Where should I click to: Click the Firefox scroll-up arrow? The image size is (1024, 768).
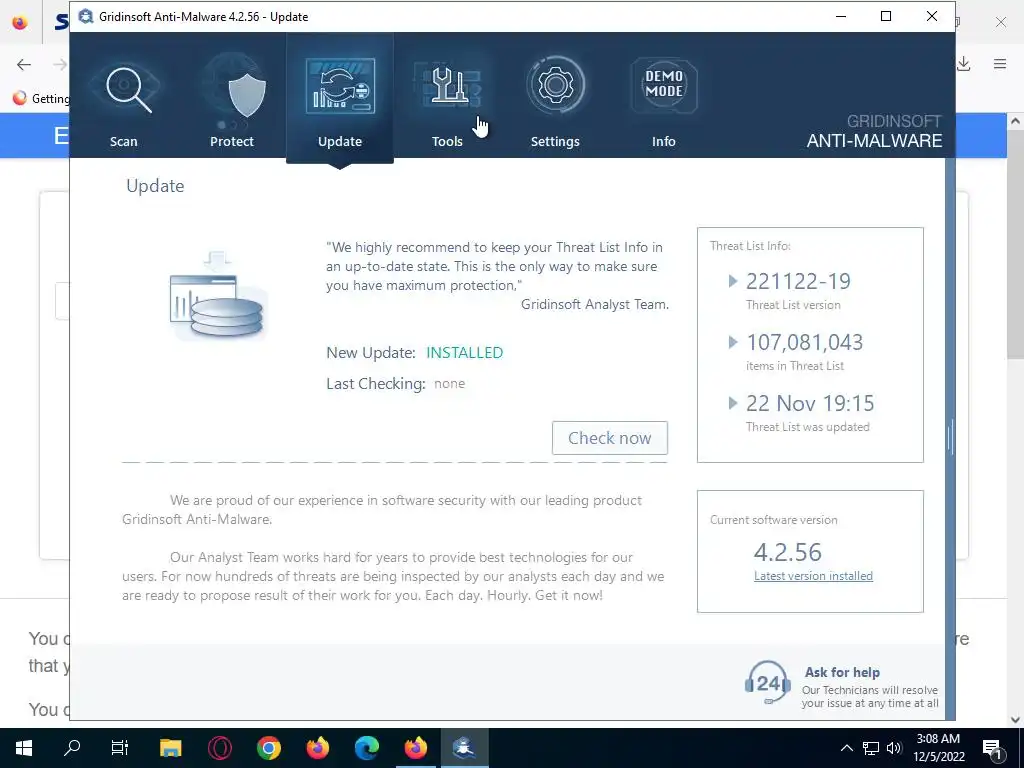[x=1015, y=121]
